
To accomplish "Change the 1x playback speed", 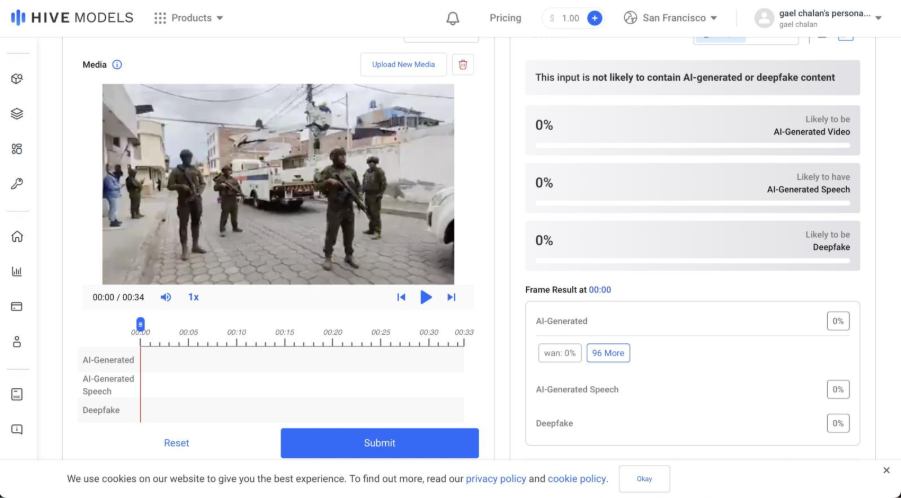I will pos(193,297).
